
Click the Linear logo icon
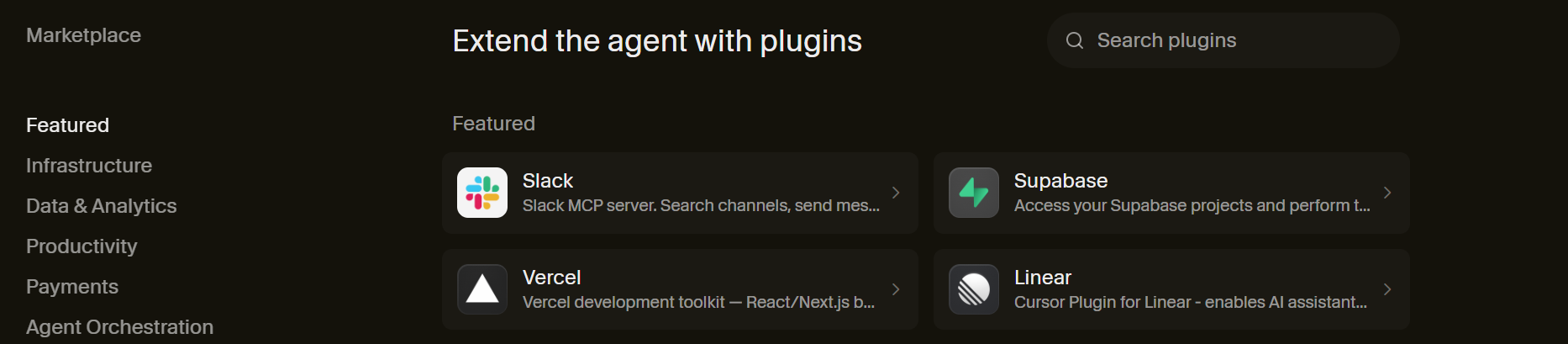coord(974,289)
